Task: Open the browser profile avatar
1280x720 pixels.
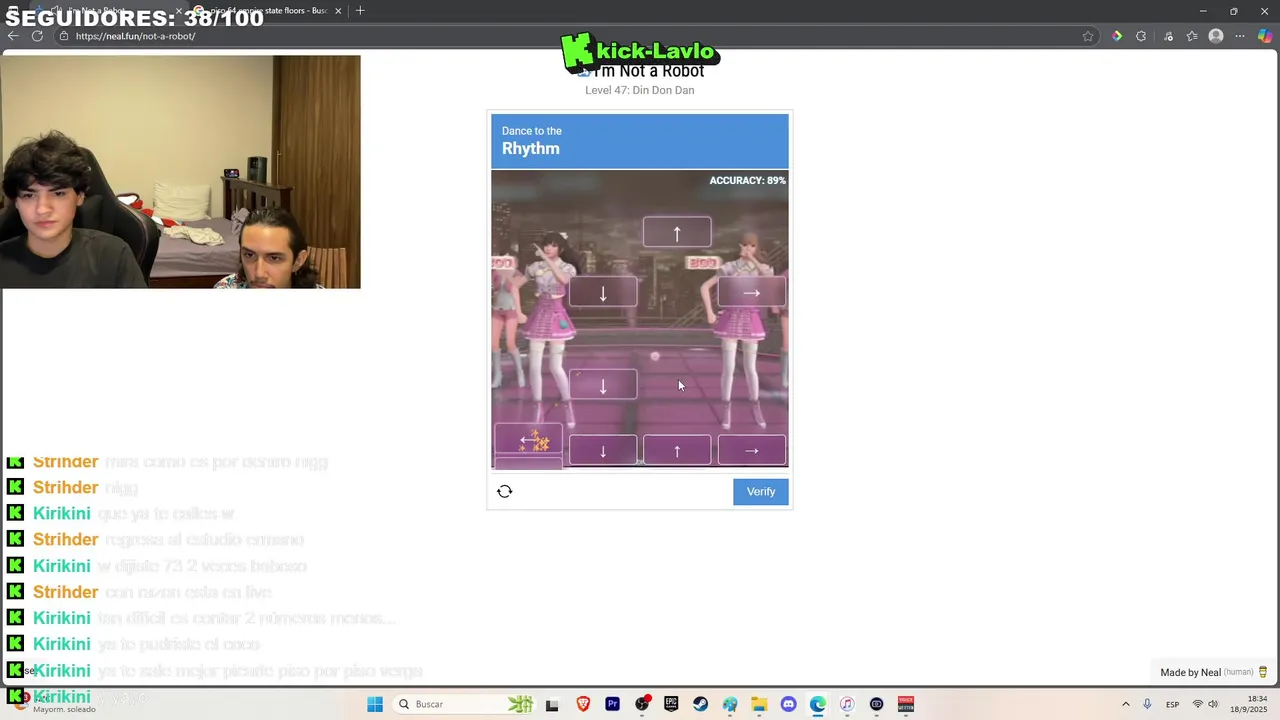Action: click(1216, 36)
